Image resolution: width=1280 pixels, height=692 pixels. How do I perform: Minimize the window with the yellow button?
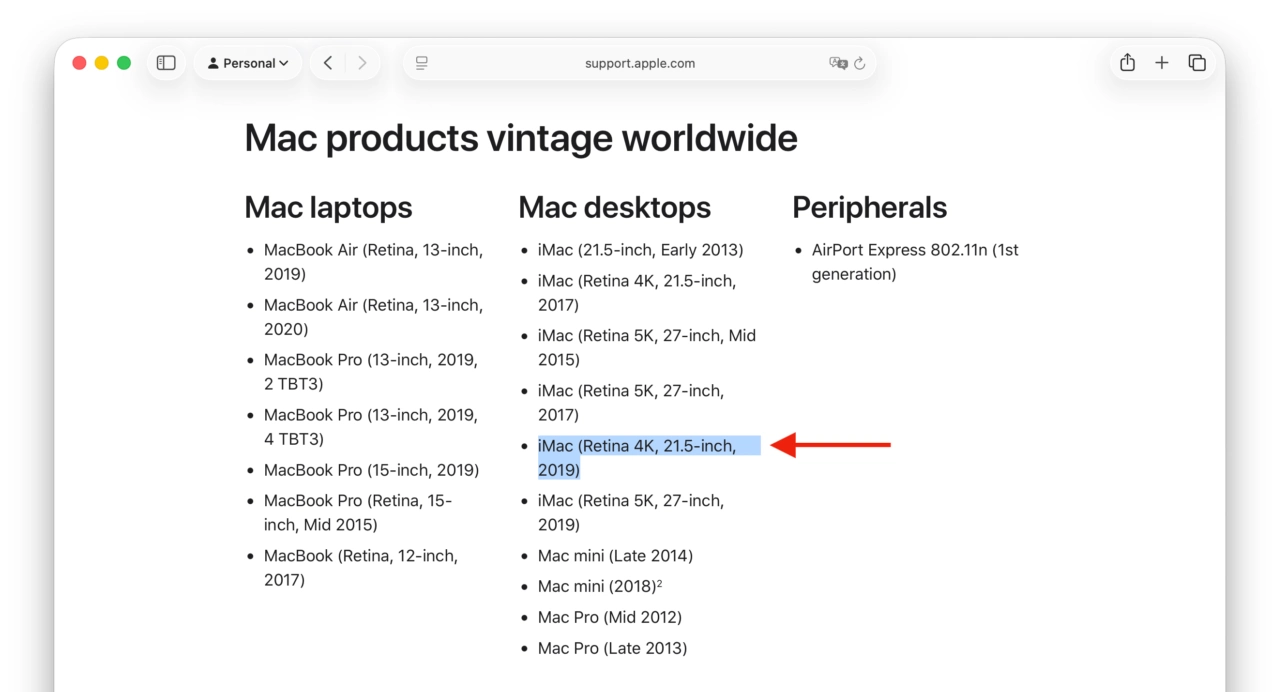point(102,63)
